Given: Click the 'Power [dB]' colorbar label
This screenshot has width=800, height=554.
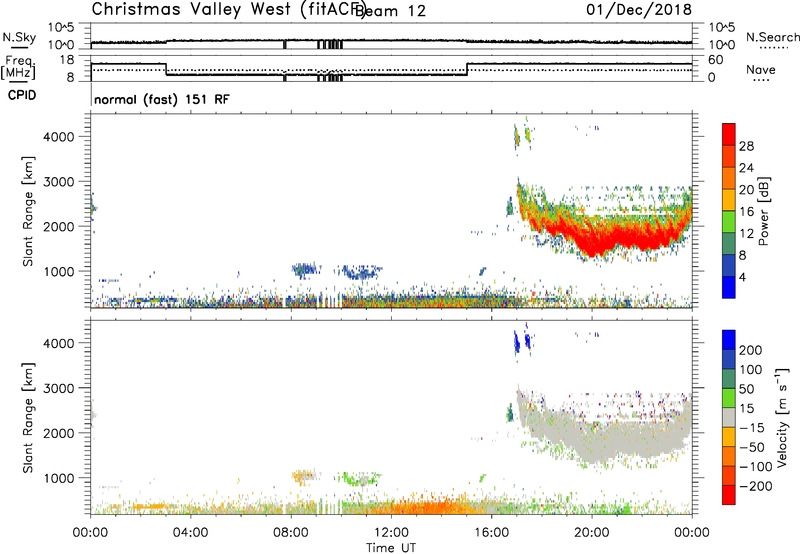Looking at the screenshot, I should coord(764,211).
